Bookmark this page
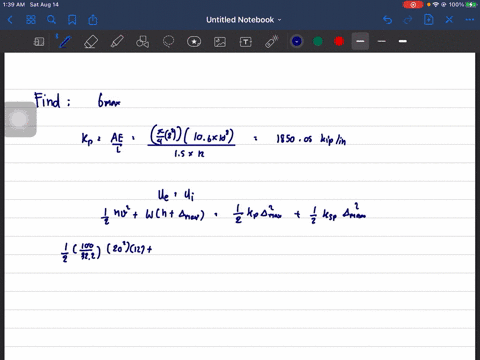480x360 pixels. click(x=72, y=20)
